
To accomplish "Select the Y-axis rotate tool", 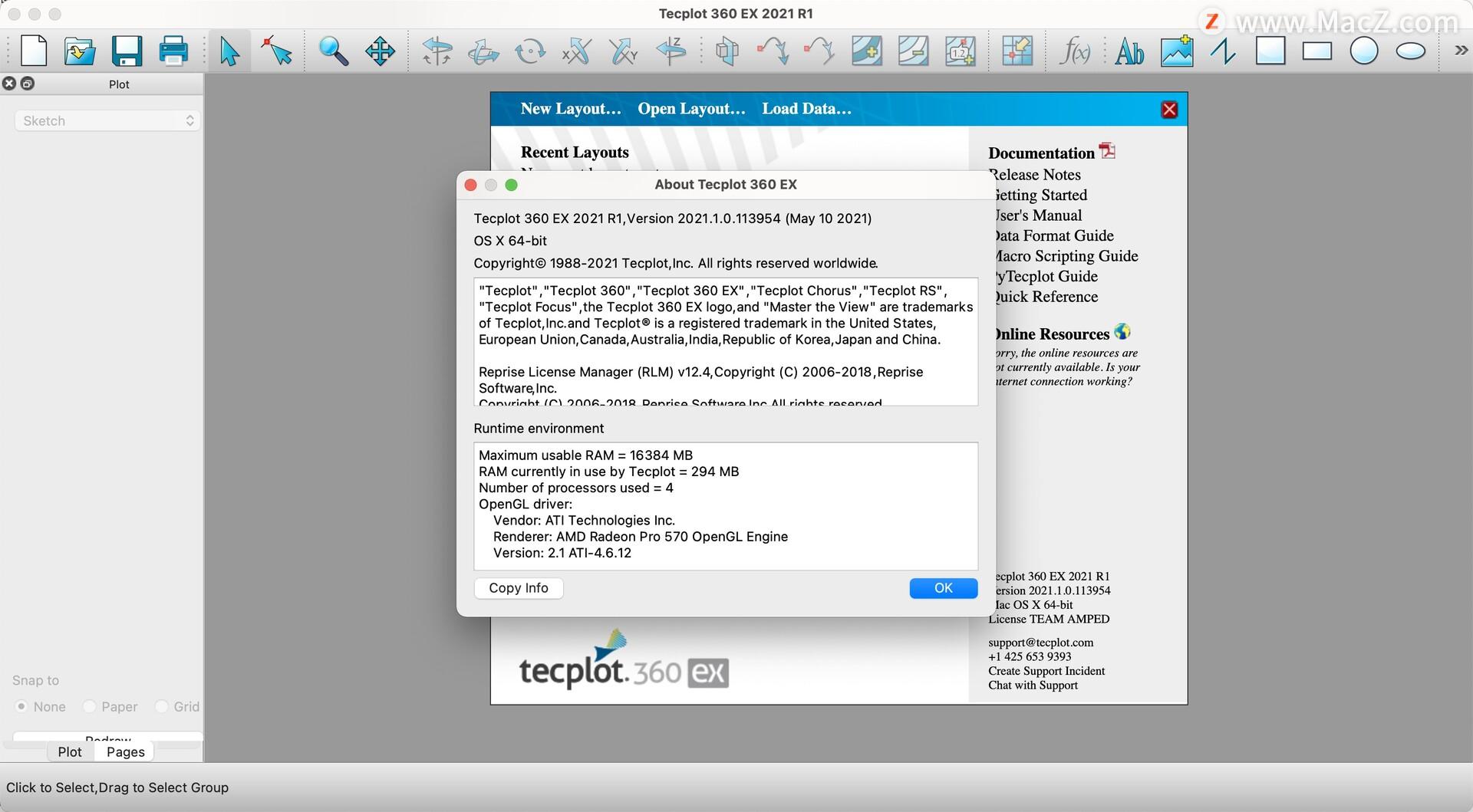I will 623,51.
